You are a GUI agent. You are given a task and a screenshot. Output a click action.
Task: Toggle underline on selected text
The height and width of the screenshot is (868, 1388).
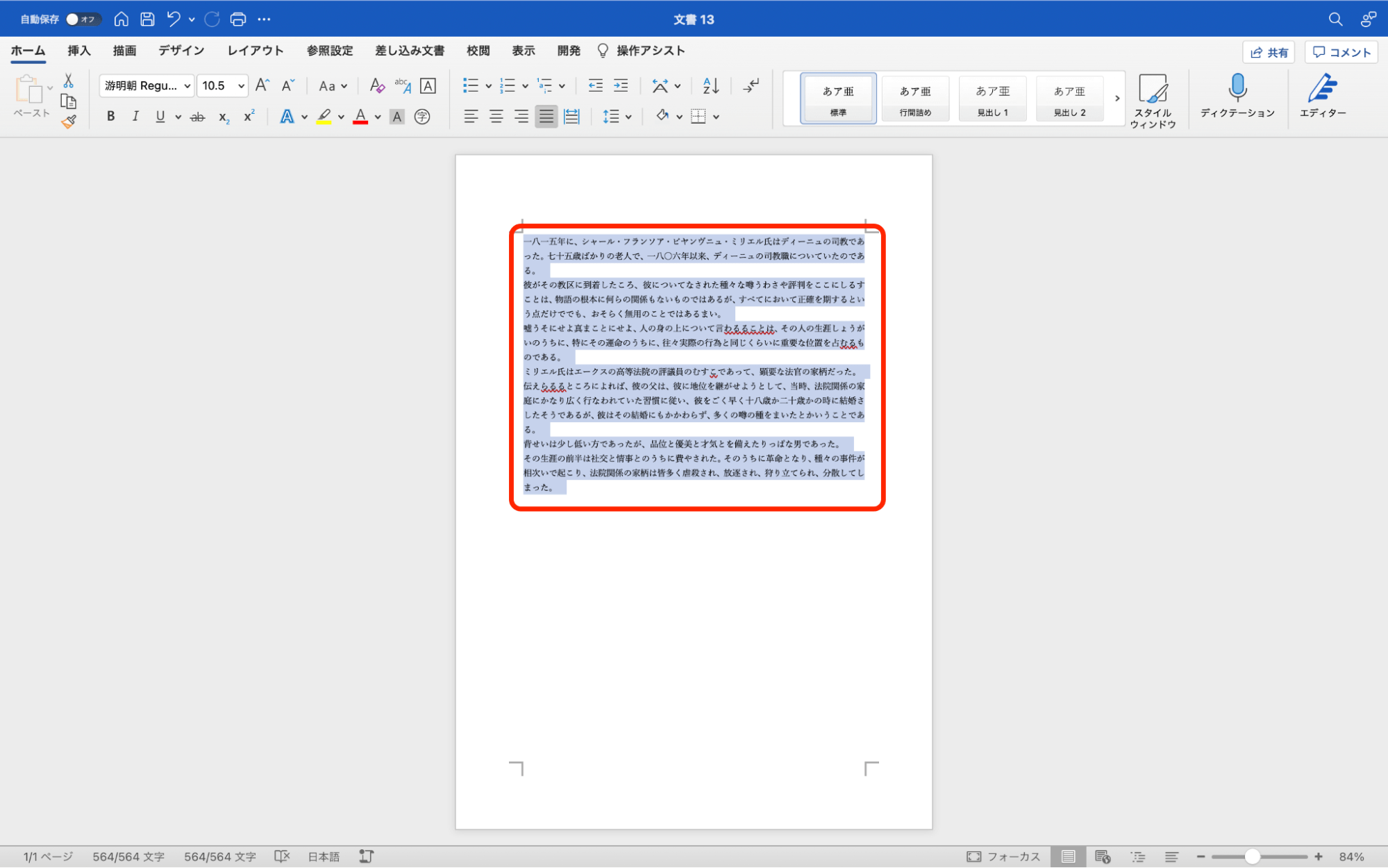coord(160,117)
